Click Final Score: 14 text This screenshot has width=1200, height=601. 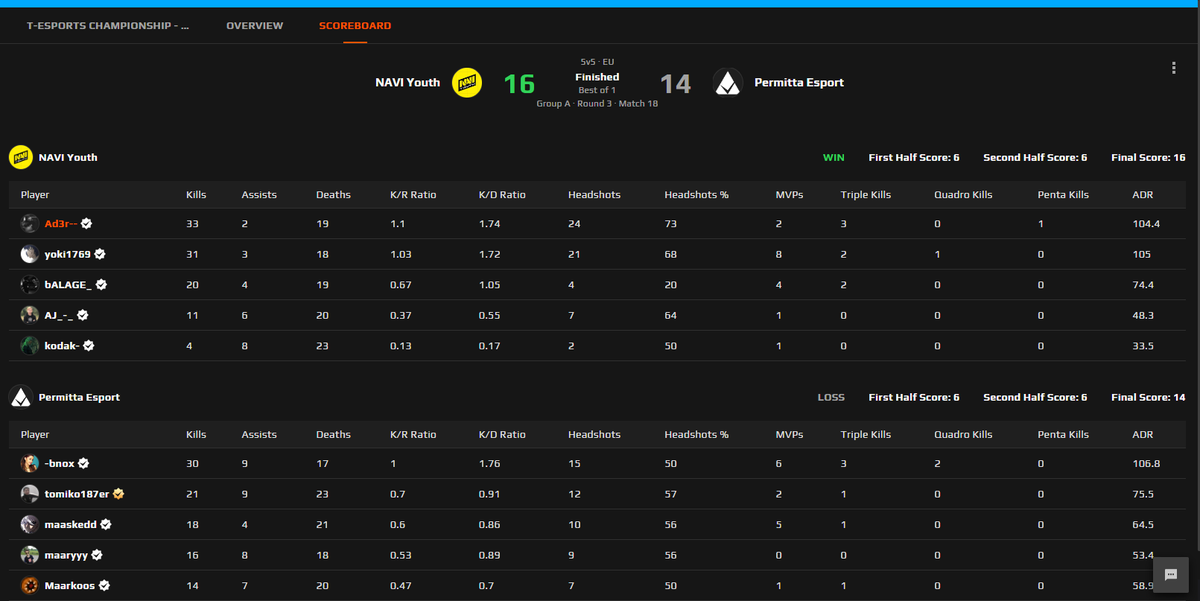click(1148, 397)
